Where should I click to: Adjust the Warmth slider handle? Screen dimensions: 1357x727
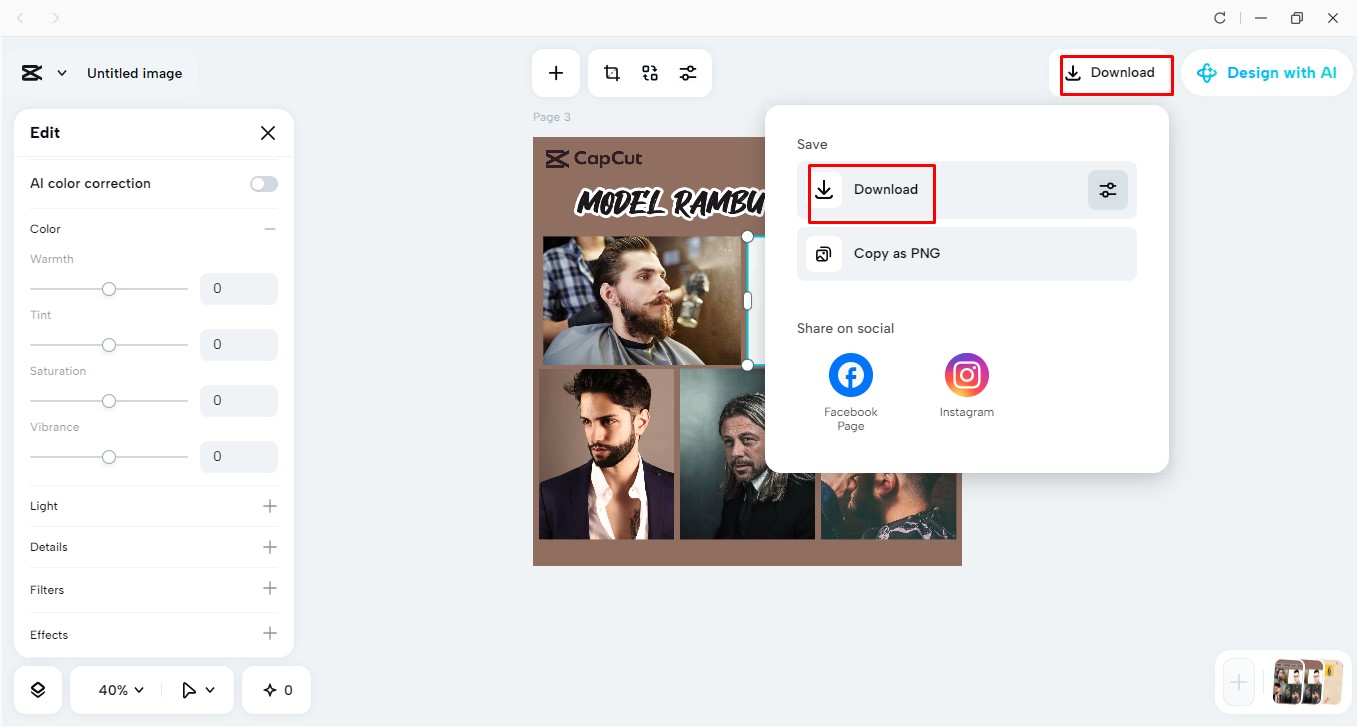click(109, 289)
